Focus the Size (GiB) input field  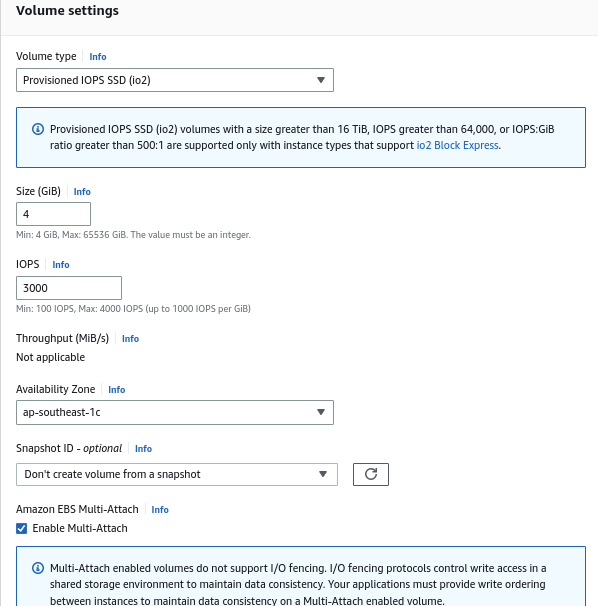tap(53, 214)
